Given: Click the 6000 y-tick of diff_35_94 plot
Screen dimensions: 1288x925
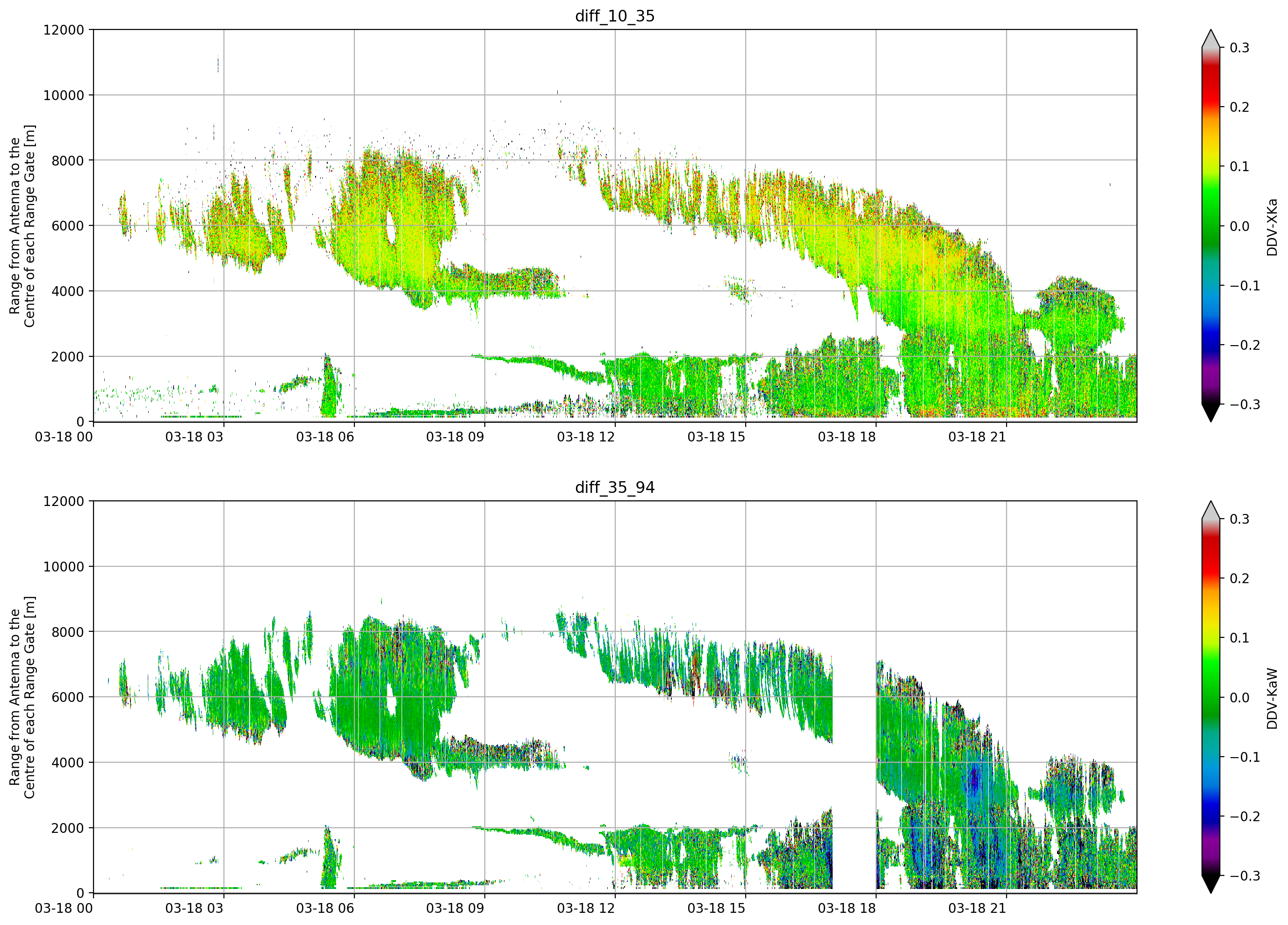Looking at the screenshot, I should [68, 697].
